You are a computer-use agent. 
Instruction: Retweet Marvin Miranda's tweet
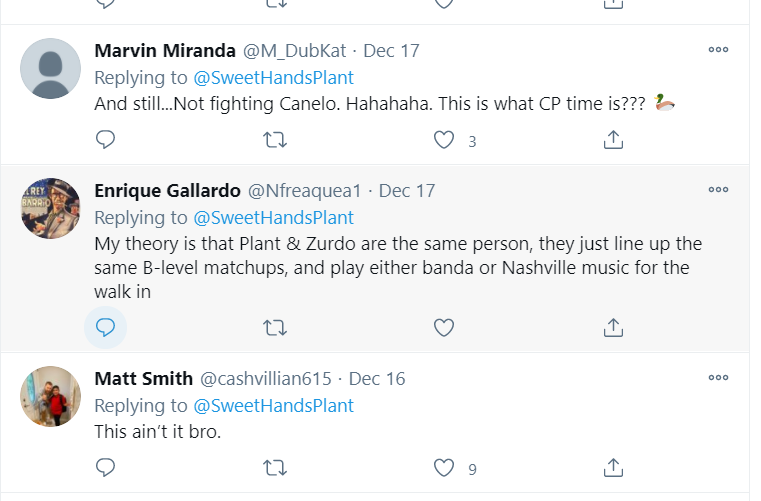[274, 140]
